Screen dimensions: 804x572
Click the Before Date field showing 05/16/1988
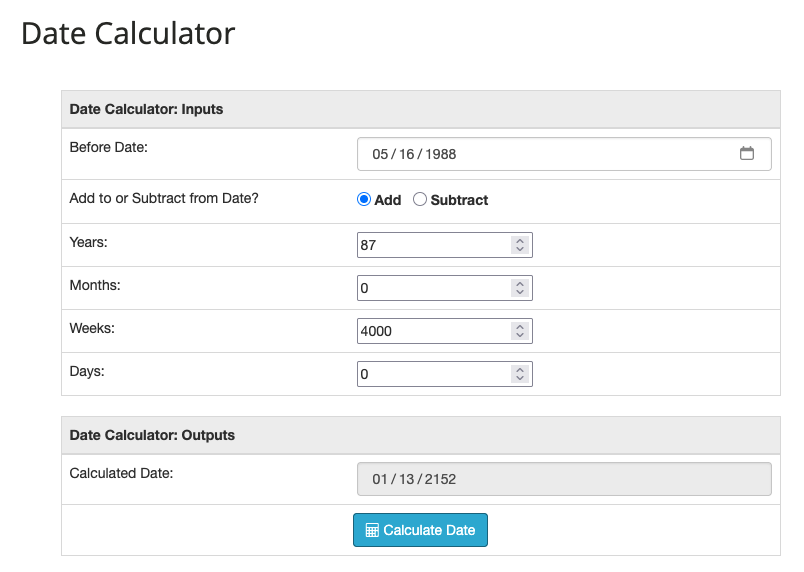click(564, 154)
